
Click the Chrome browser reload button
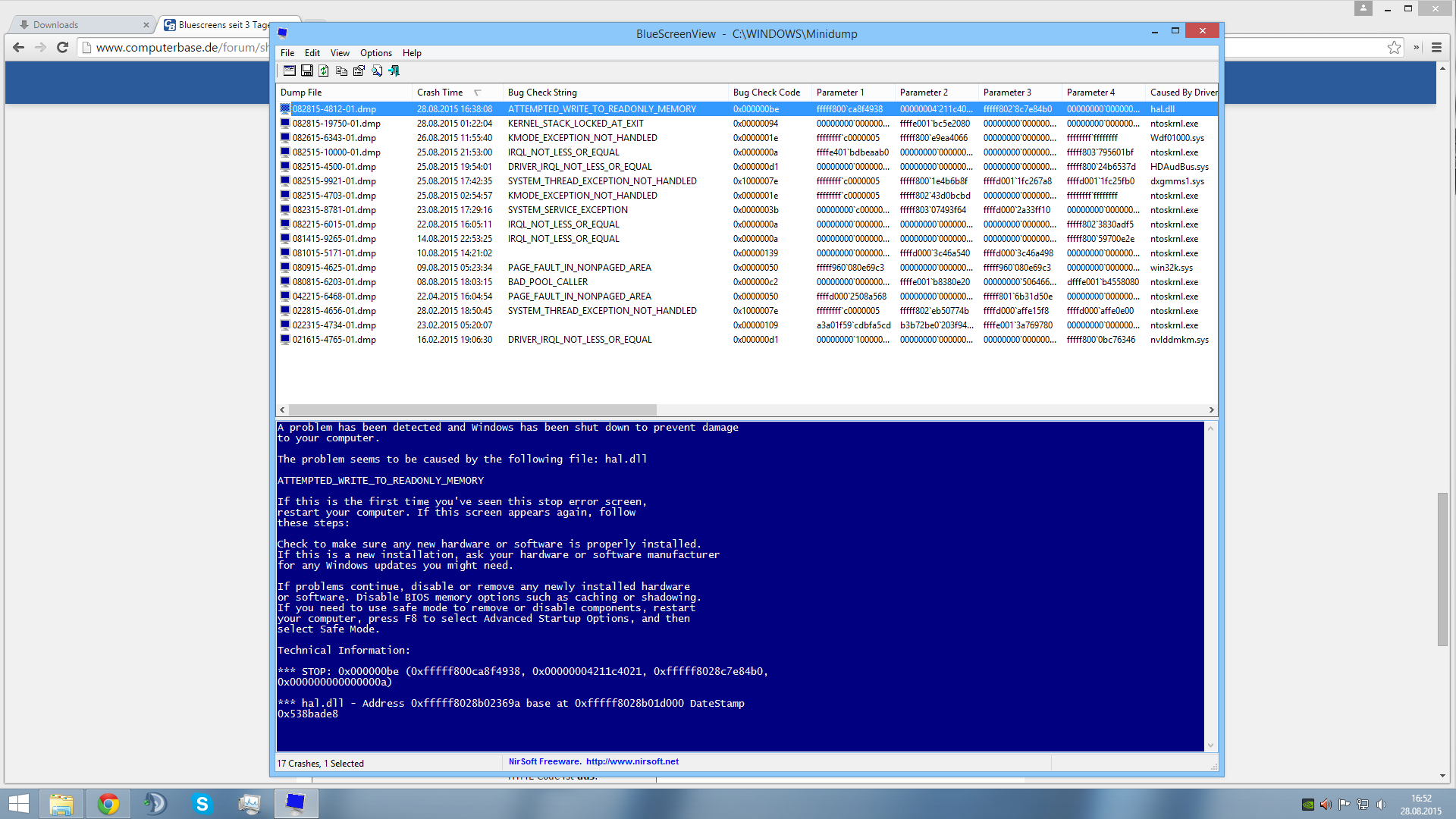(x=63, y=47)
